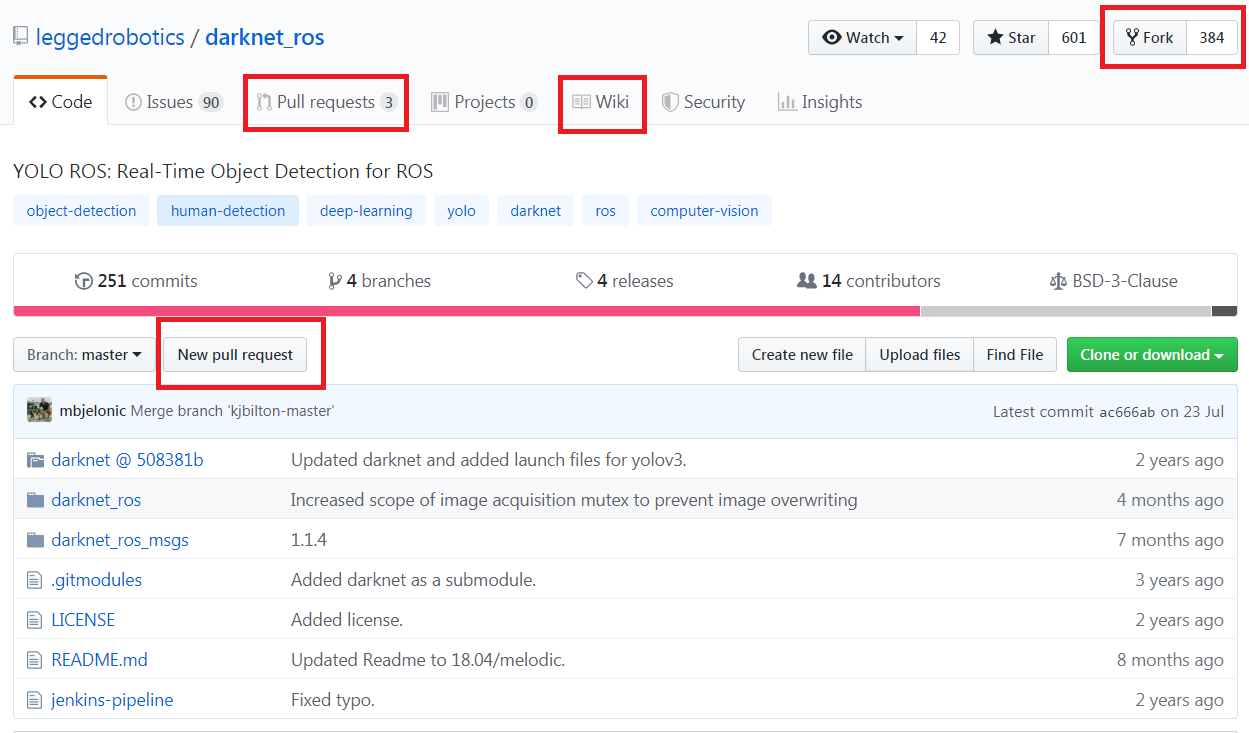View the 384 forks count
This screenshot has height=733, width=1249.
point(1212,37)
